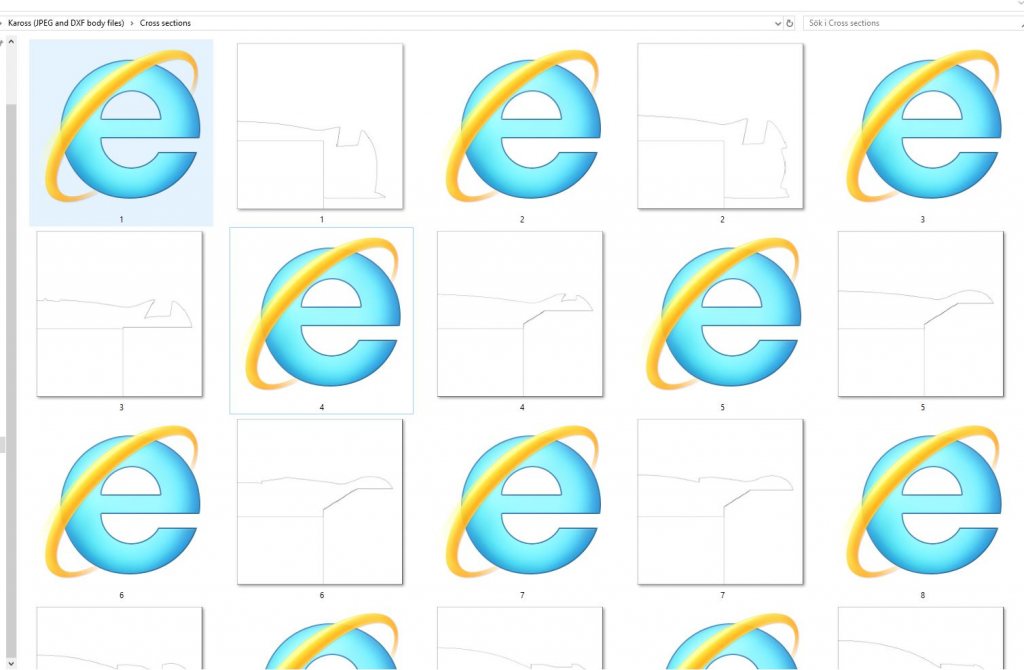1024x670 pixels.
Task: Click the Sök i Cross sections search field
Action: 913,23
